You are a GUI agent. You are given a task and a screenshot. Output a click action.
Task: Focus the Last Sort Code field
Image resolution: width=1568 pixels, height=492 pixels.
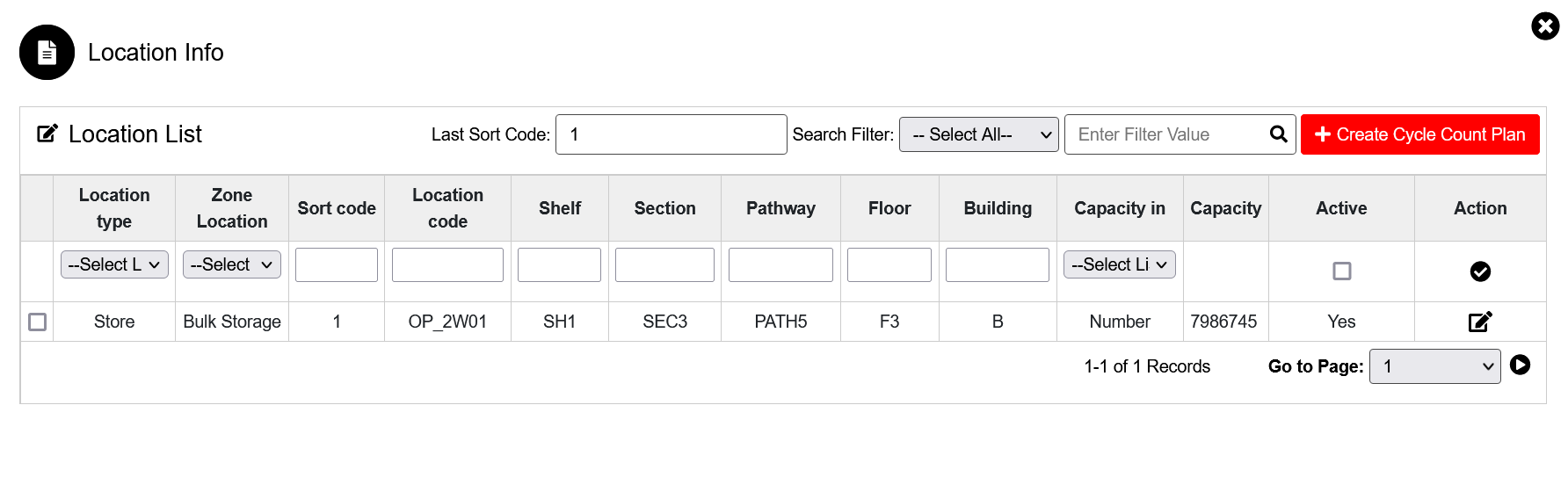[671, 134]
